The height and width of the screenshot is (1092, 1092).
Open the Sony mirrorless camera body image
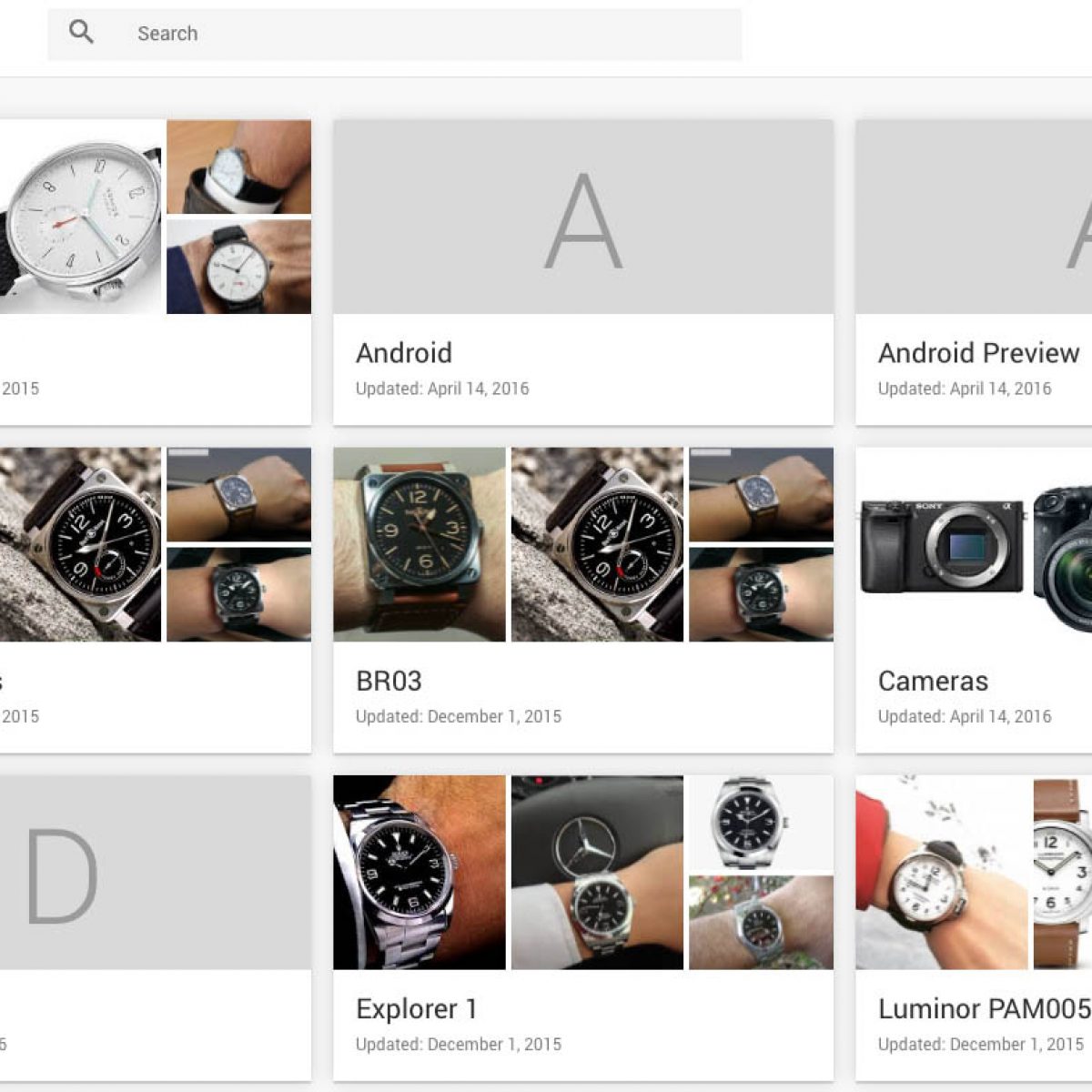click(x=941, y=546)
